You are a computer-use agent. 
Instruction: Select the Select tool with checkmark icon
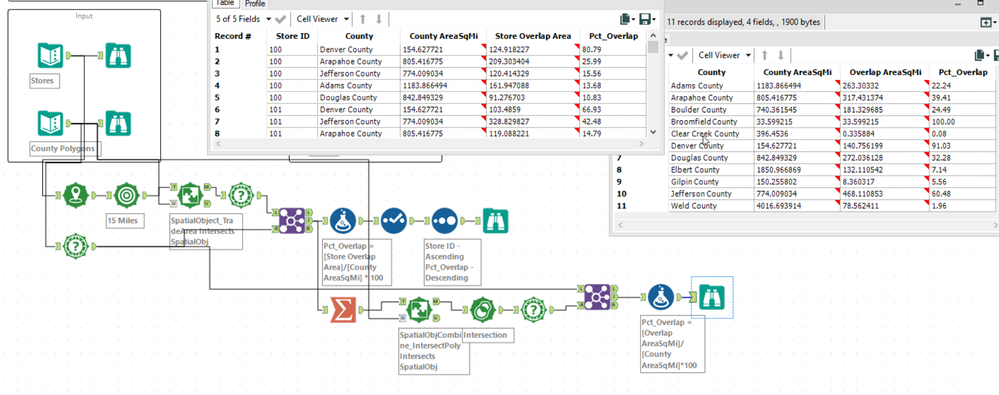click(394, 220)
